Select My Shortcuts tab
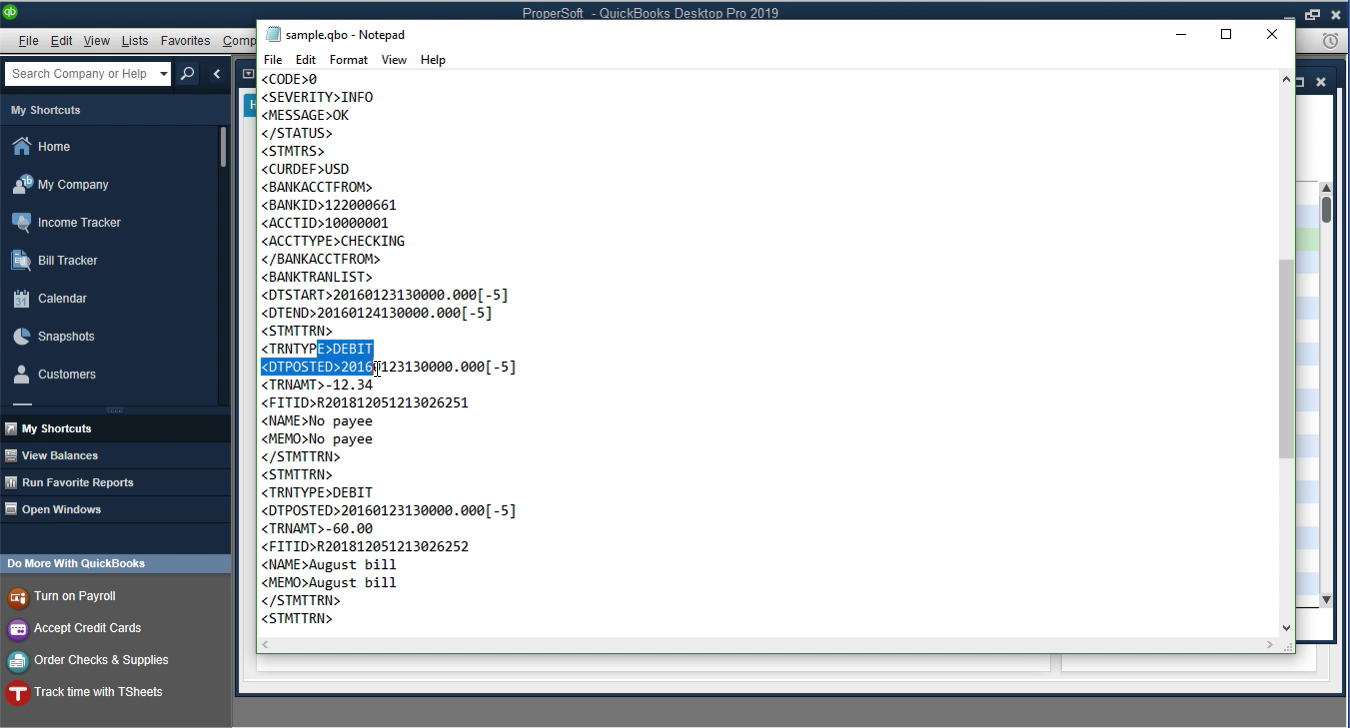Viewport: 1350px width, 728px height. [x=115, y=428]
